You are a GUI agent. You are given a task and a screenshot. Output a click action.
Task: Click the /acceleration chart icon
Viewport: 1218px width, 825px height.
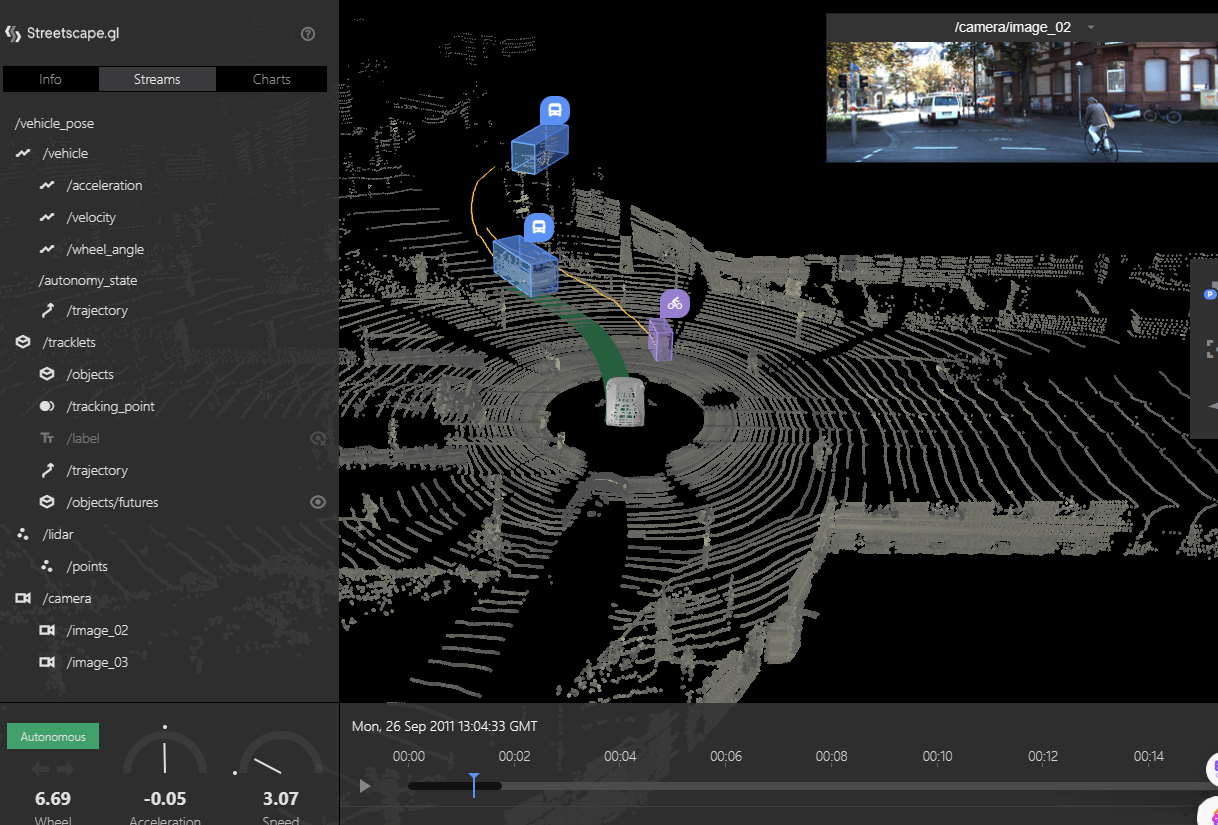click(47, 186)
